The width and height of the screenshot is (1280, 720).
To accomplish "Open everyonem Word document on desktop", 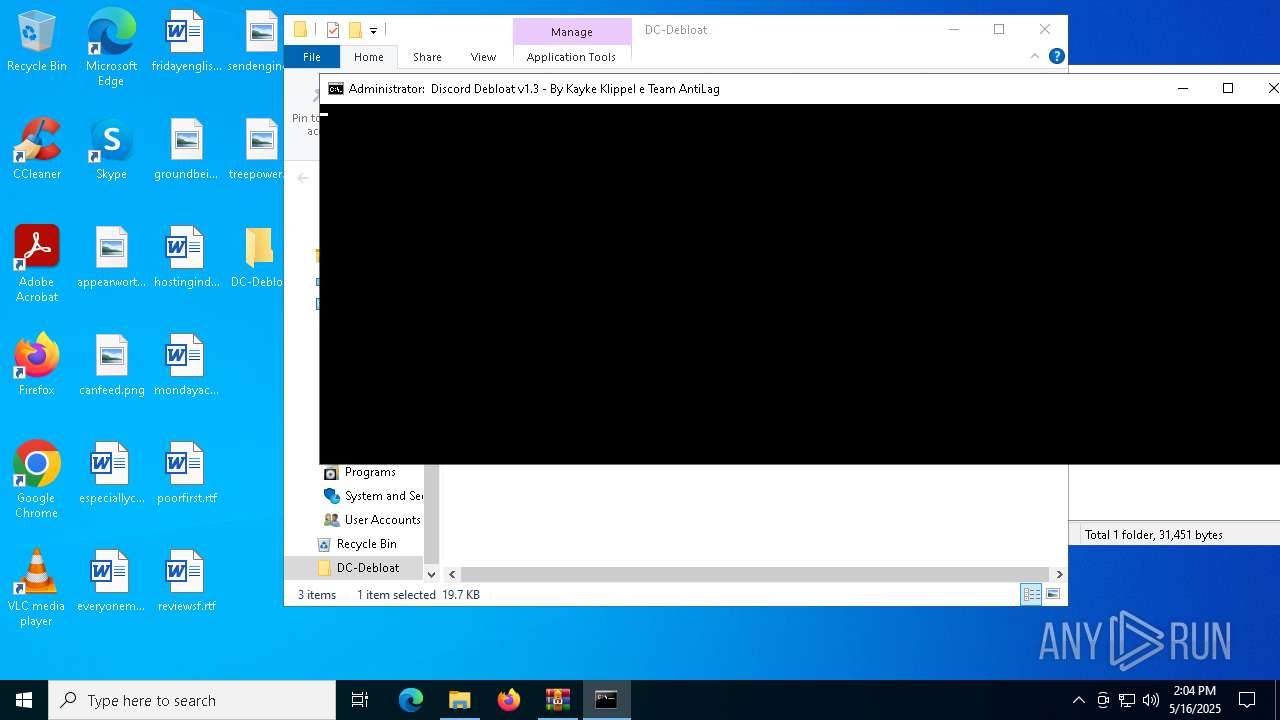I will (x=111, y=581).
